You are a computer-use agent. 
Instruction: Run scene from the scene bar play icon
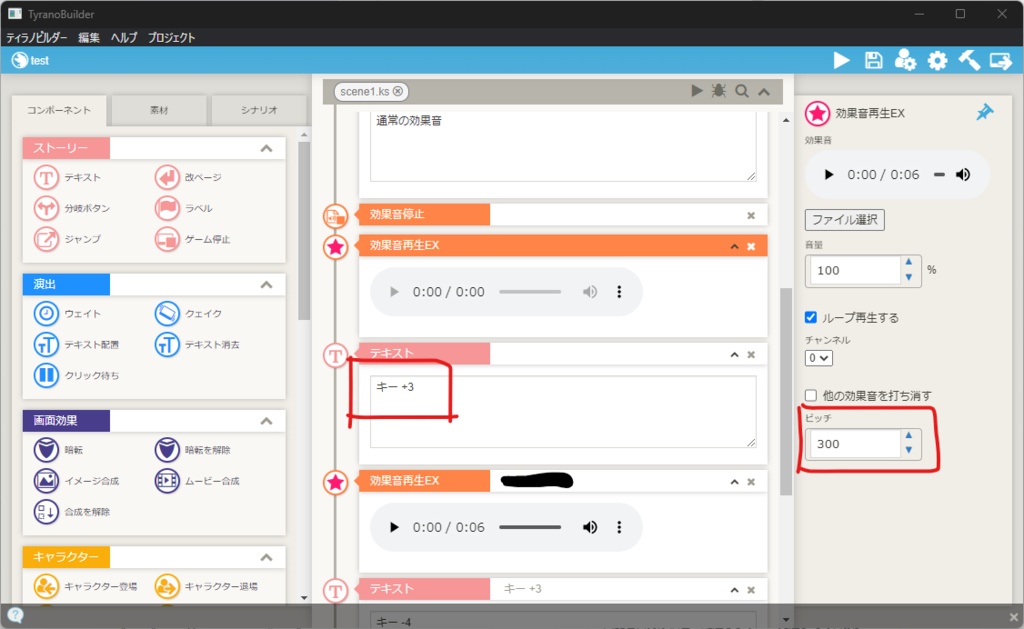[x=697, y=91]
